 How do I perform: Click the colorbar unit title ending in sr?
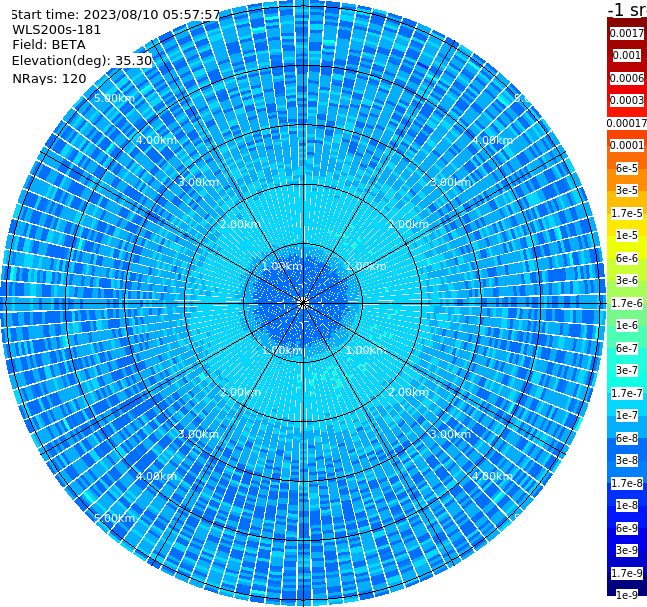coord(627,9)
